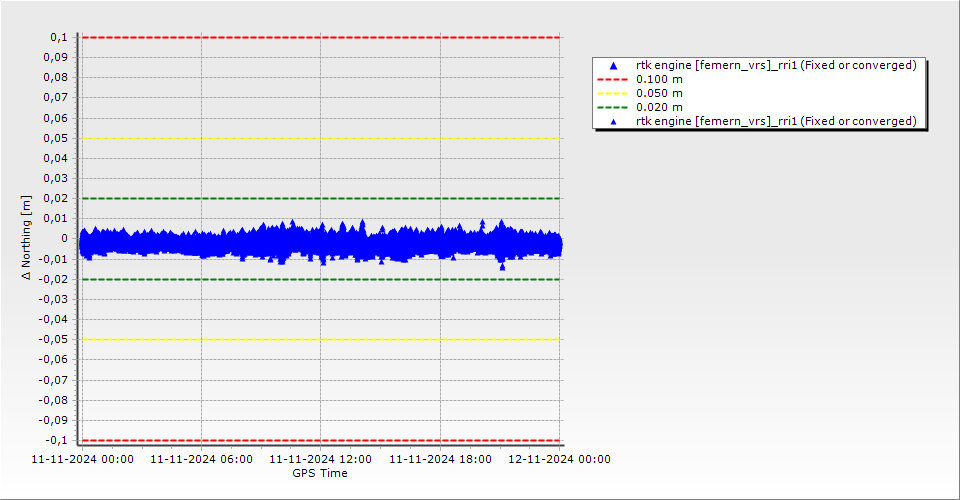
Task: Click the GPS Time axis title
Action: [320, 473]
